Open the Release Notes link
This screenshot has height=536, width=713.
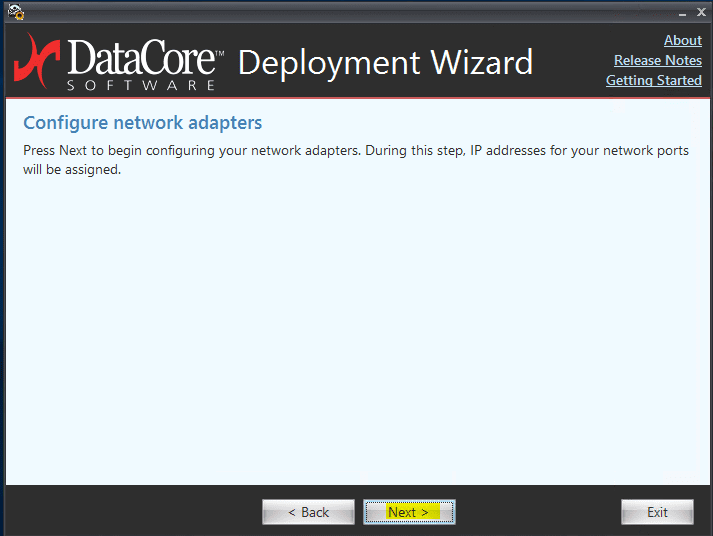click(x=658, y=60)
